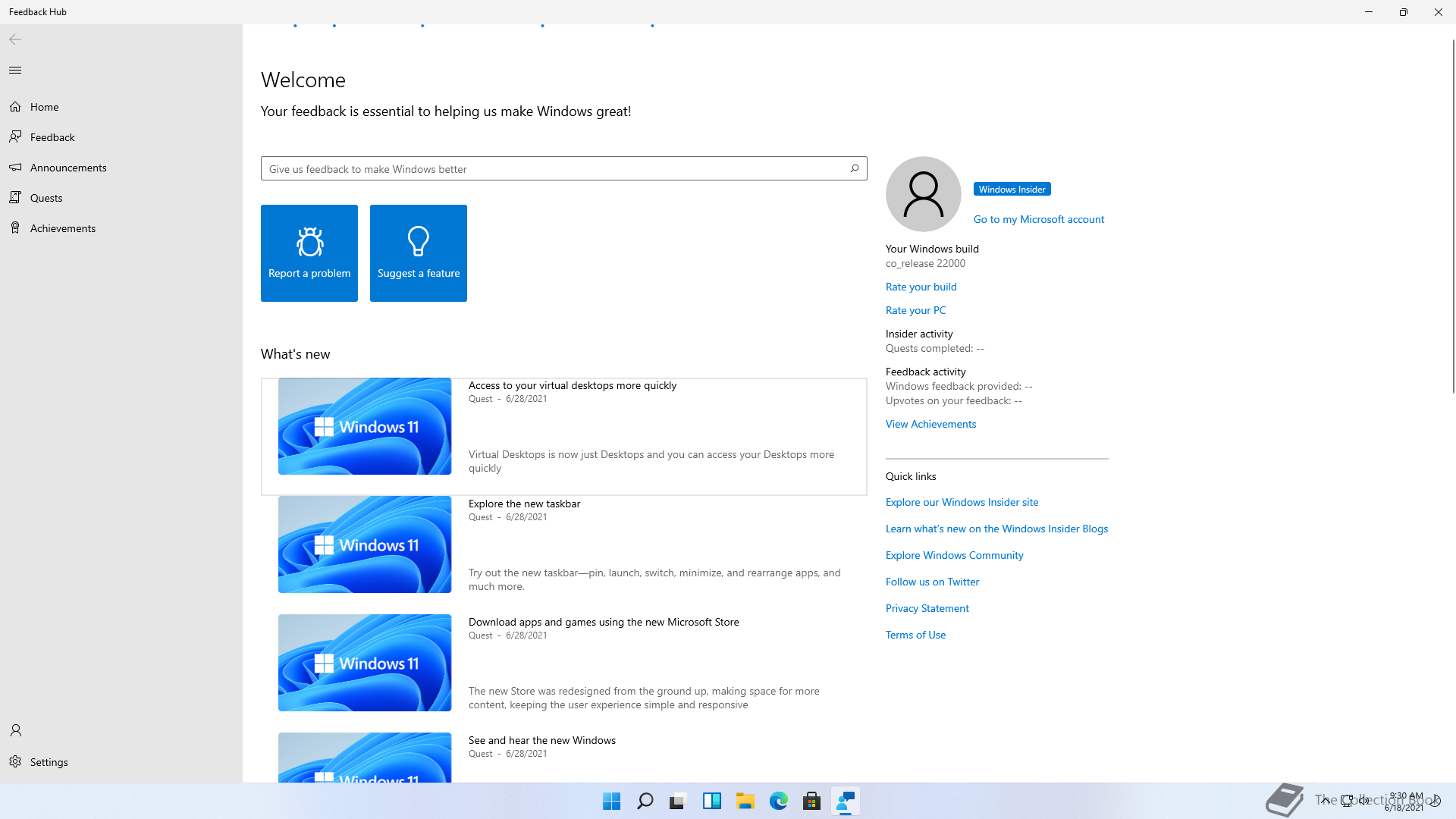1456x819 pixels.
Task: Click Report a problem tile
Action: tap(309, 253)
